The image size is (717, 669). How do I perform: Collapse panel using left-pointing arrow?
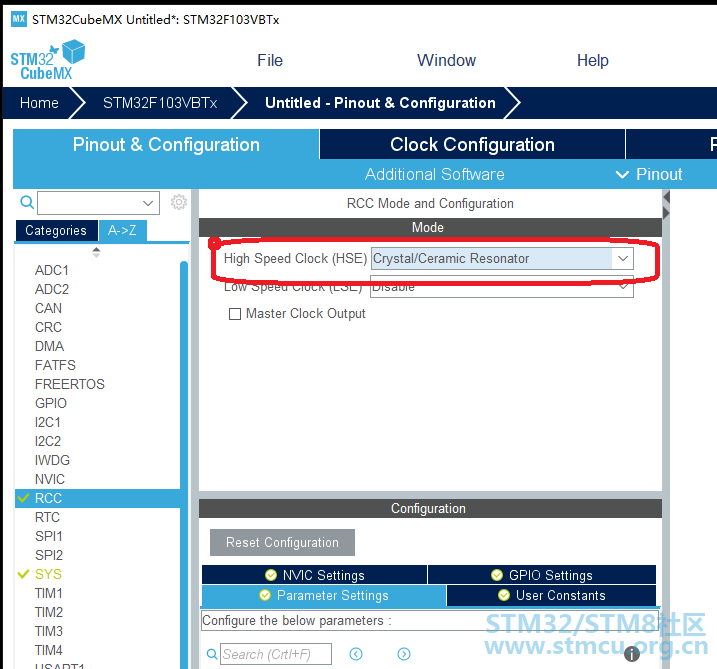(666, 198)
